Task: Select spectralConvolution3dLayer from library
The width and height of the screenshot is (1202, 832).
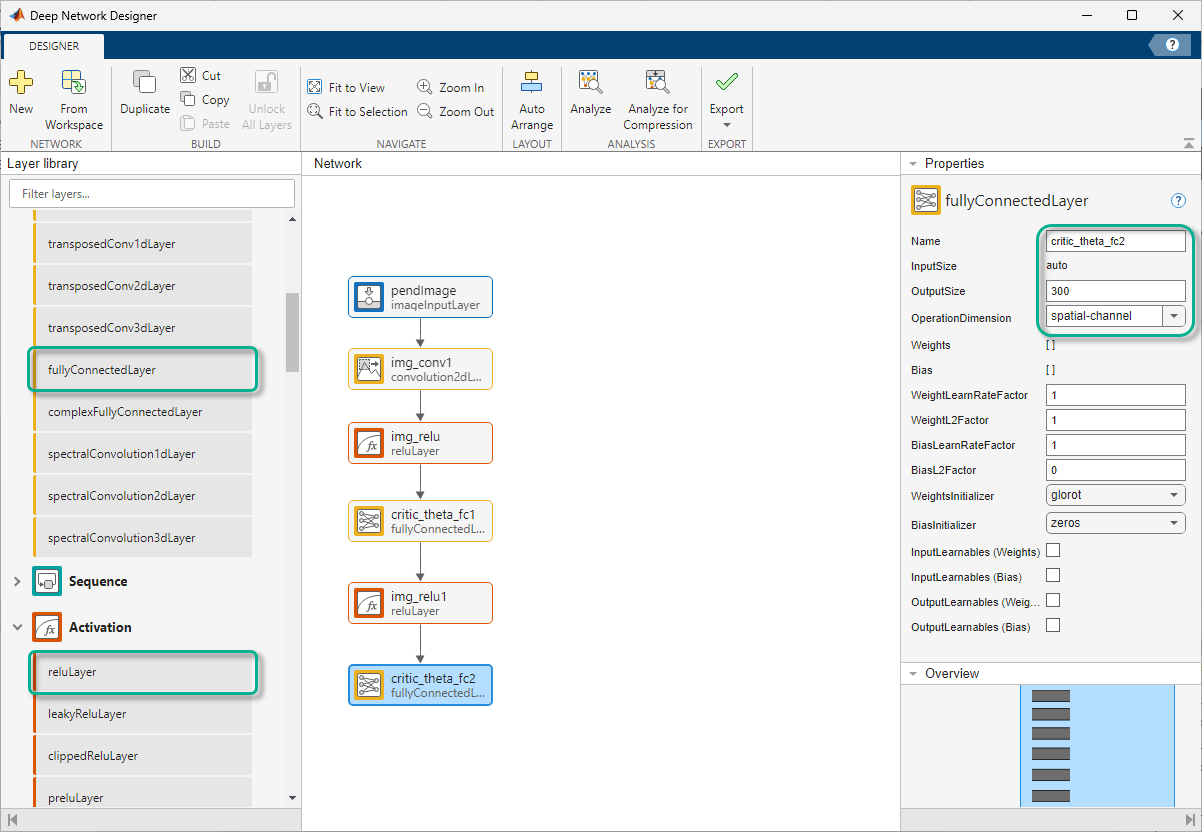Action: click(143, 537)
